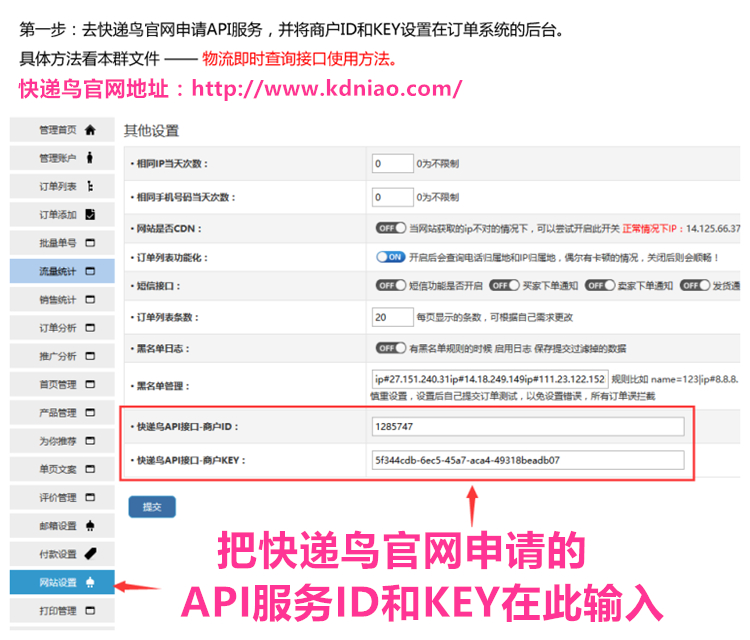Turn off the 订单列表功能化 switch
Viewport: 750px width, 640px height.
[390, 257]
